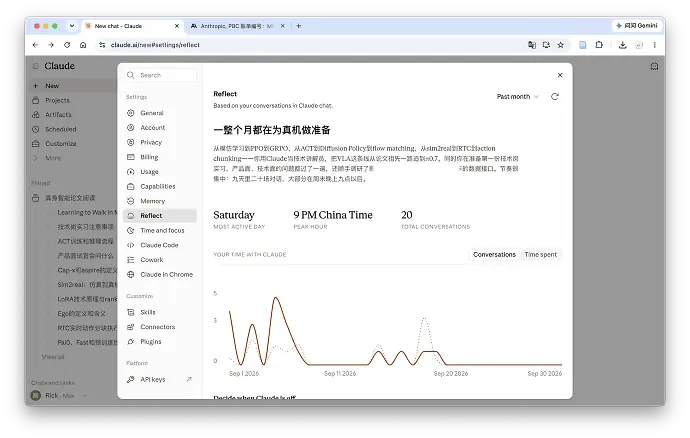690x438 pixels.
Task: Click the browser Home icon
Action: tap(83, 45)
